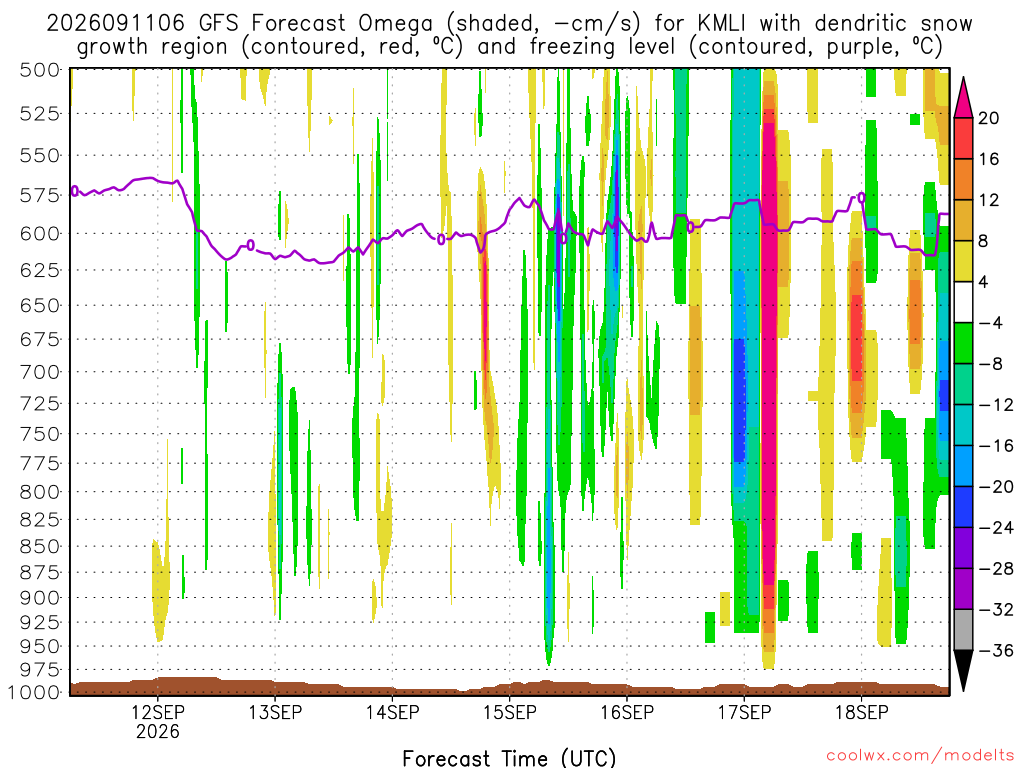
Task: Select the magenta top arrow of colorbar
Action: point(963,97)
